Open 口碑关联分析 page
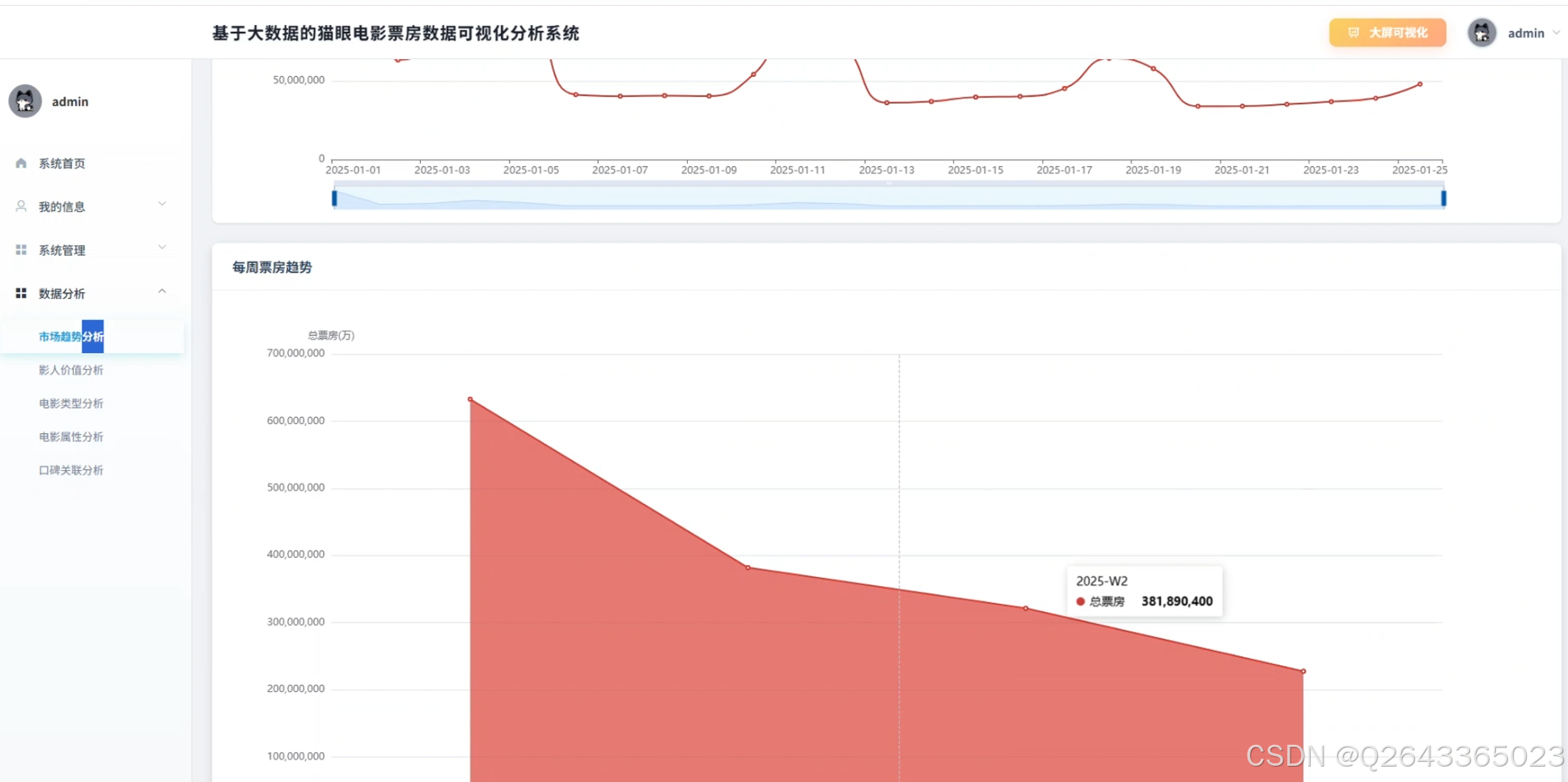This screenshot has height=782, width=1568. 71,470
